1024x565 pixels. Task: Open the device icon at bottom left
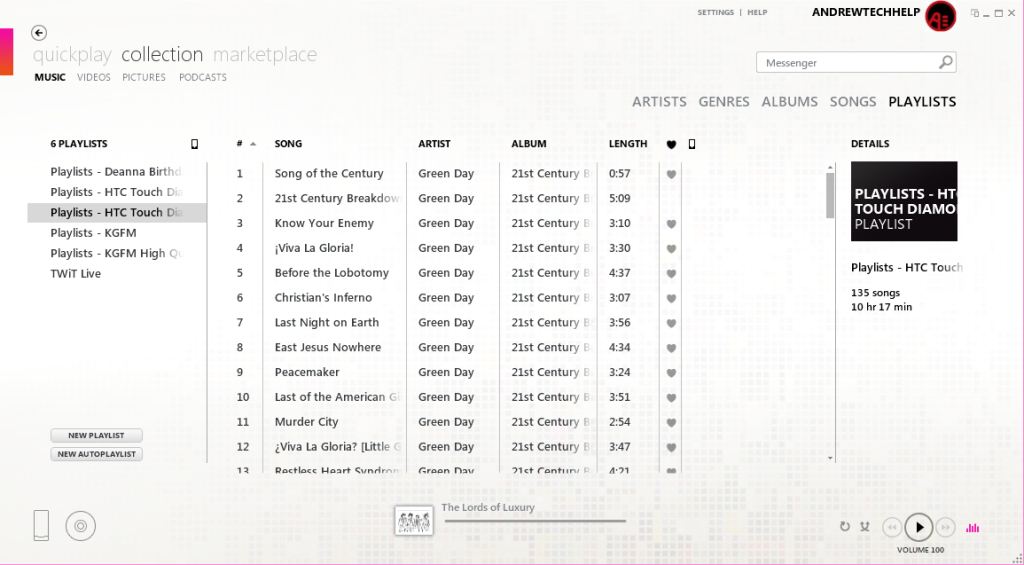tap(41, 525)
